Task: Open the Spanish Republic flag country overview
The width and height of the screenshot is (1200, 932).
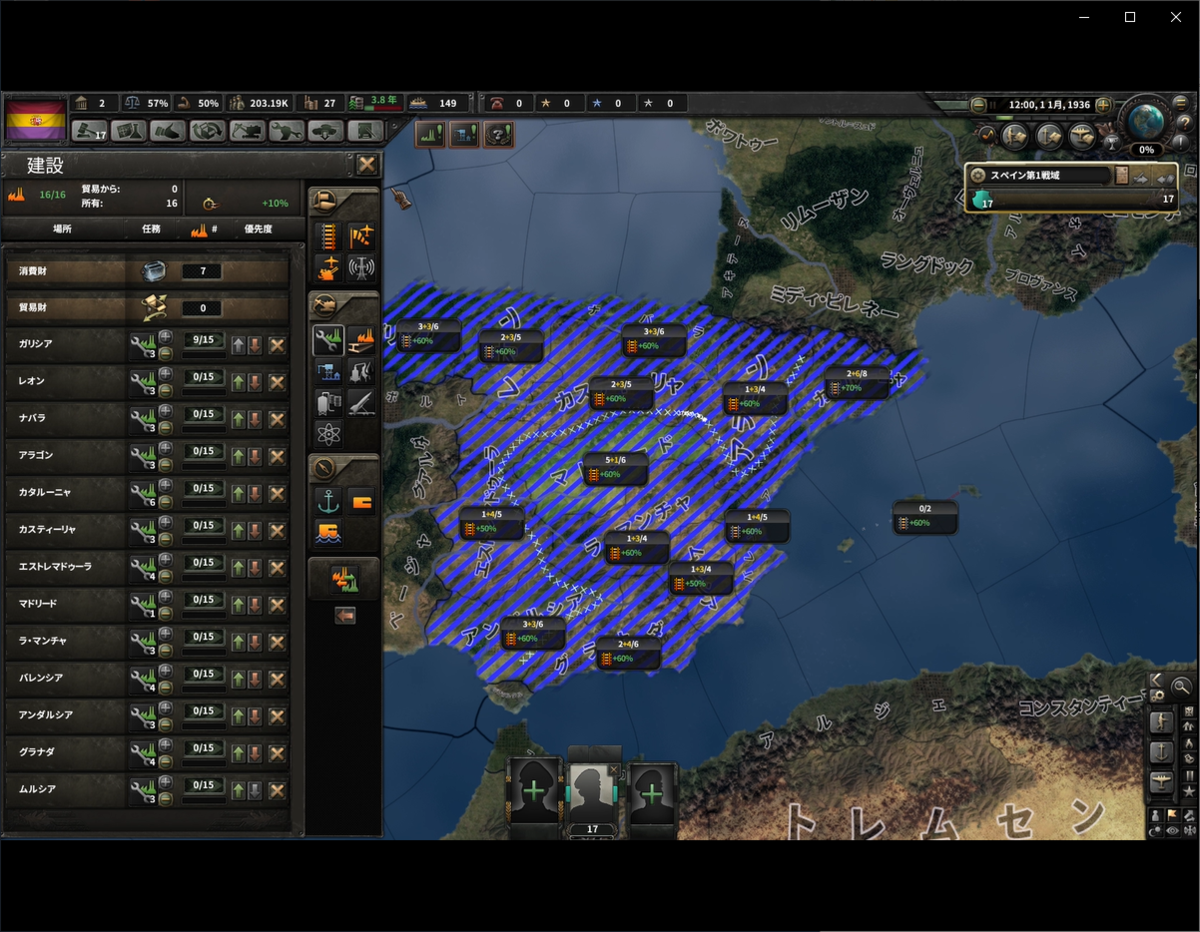Action: click(36, 119)
